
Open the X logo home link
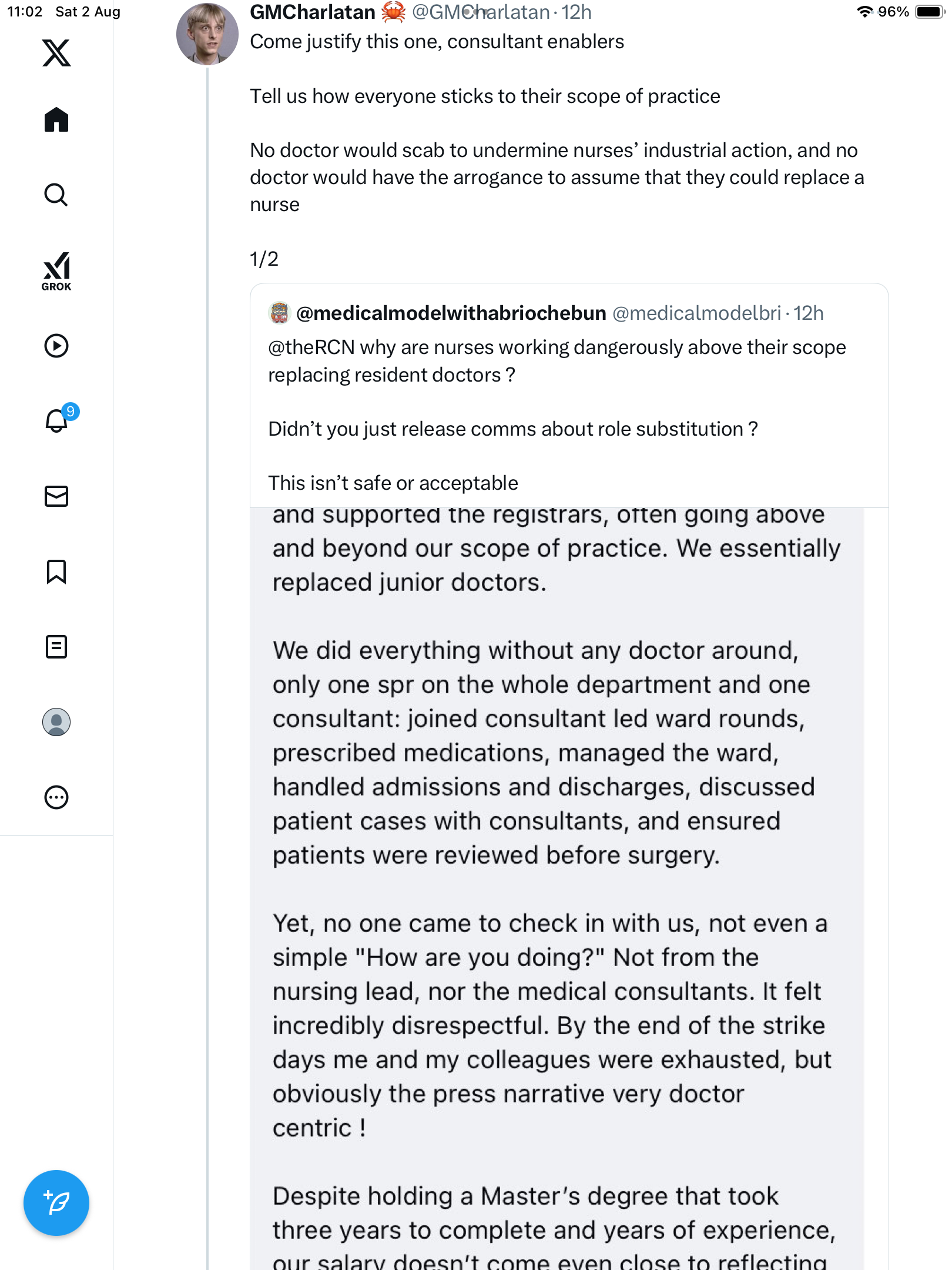(x=56, y=53)
